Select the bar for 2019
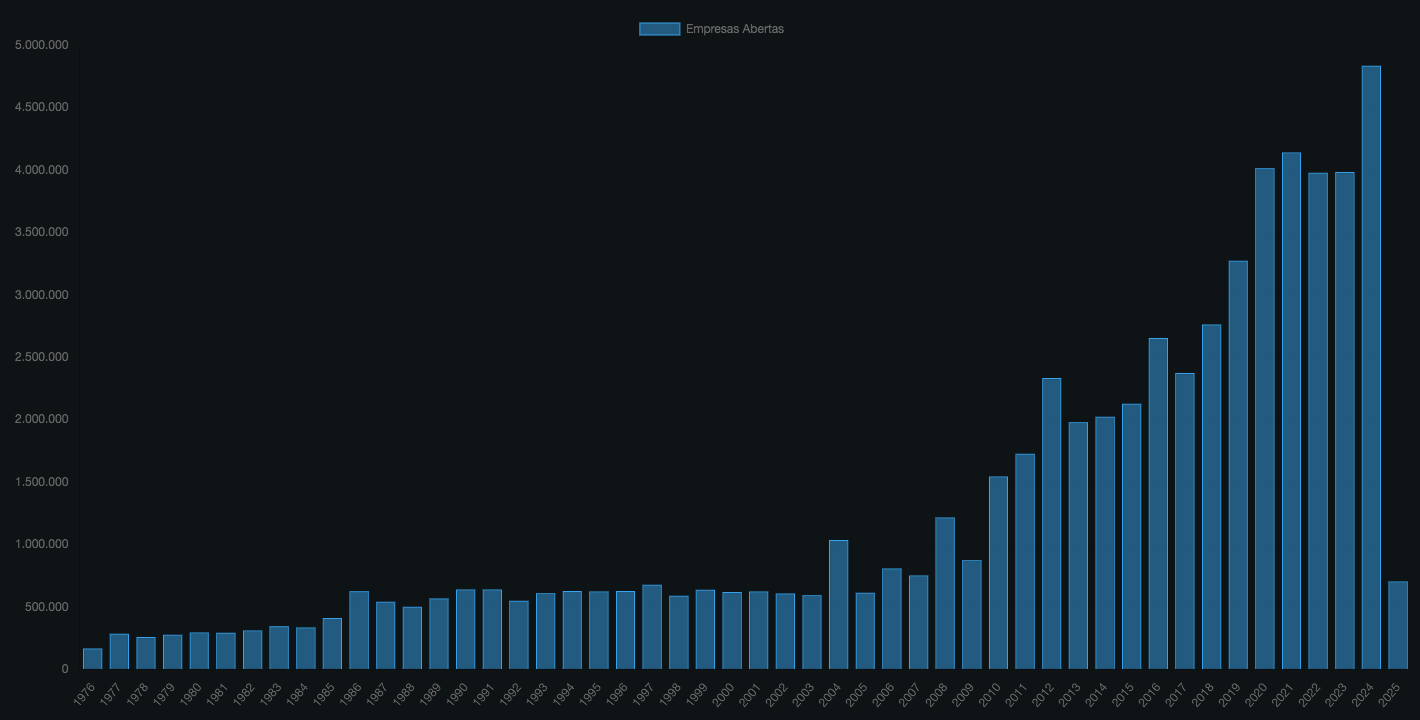Screen dimensions: 1420x720 tap(1238, 464)
